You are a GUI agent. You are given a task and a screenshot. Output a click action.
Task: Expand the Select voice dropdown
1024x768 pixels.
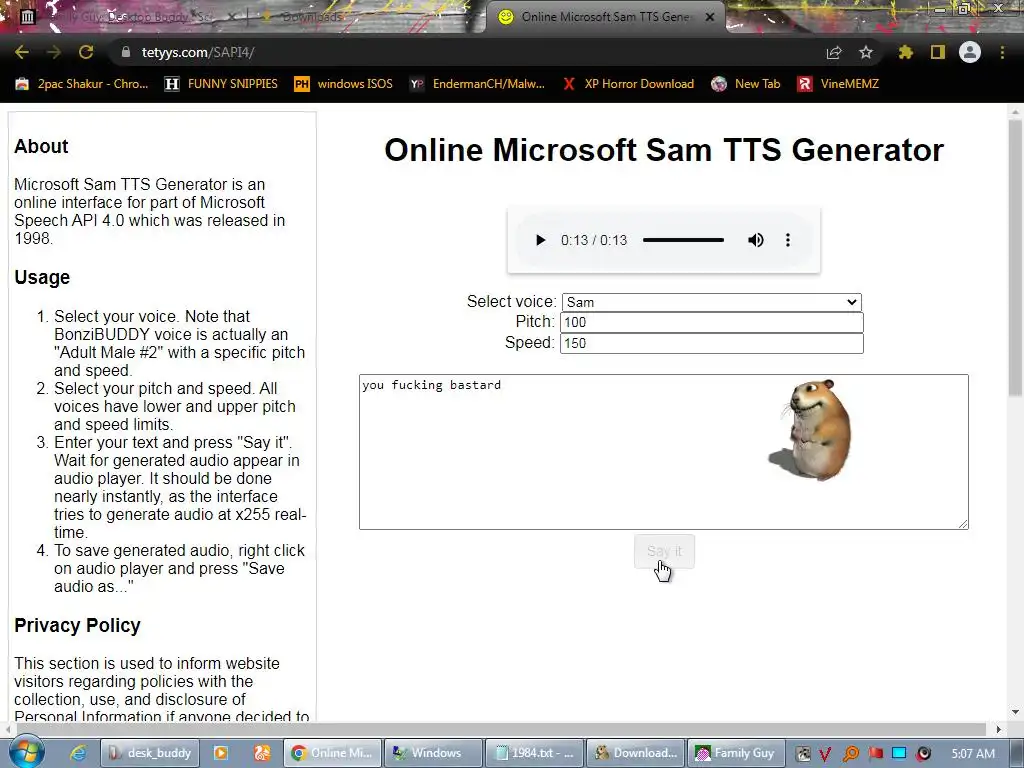point(712,302)
